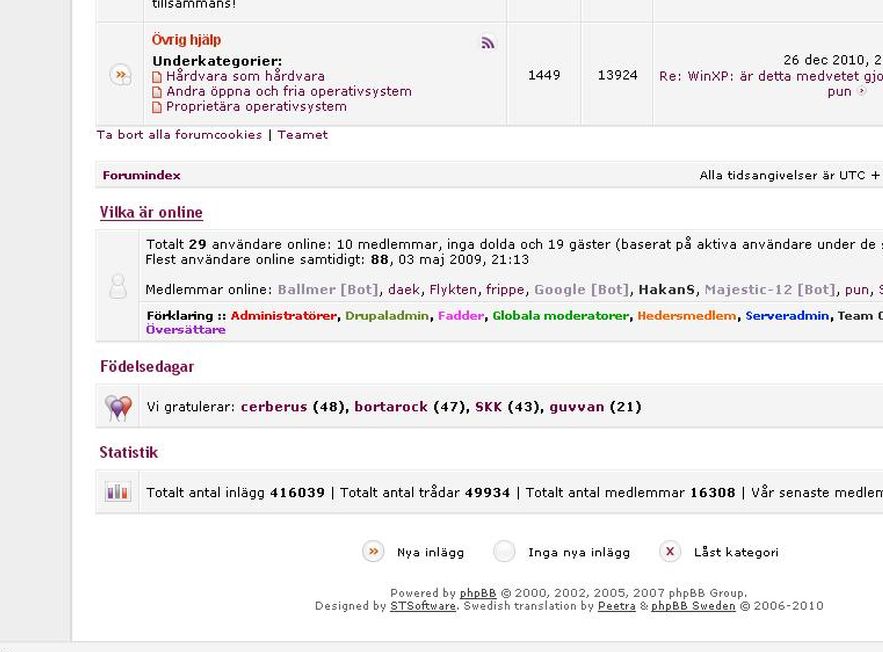Image resolution: width=883 pixels, height=652 pixels.
Task: Click the go-to-latest-post icon after pun
Action: [861, 91]
